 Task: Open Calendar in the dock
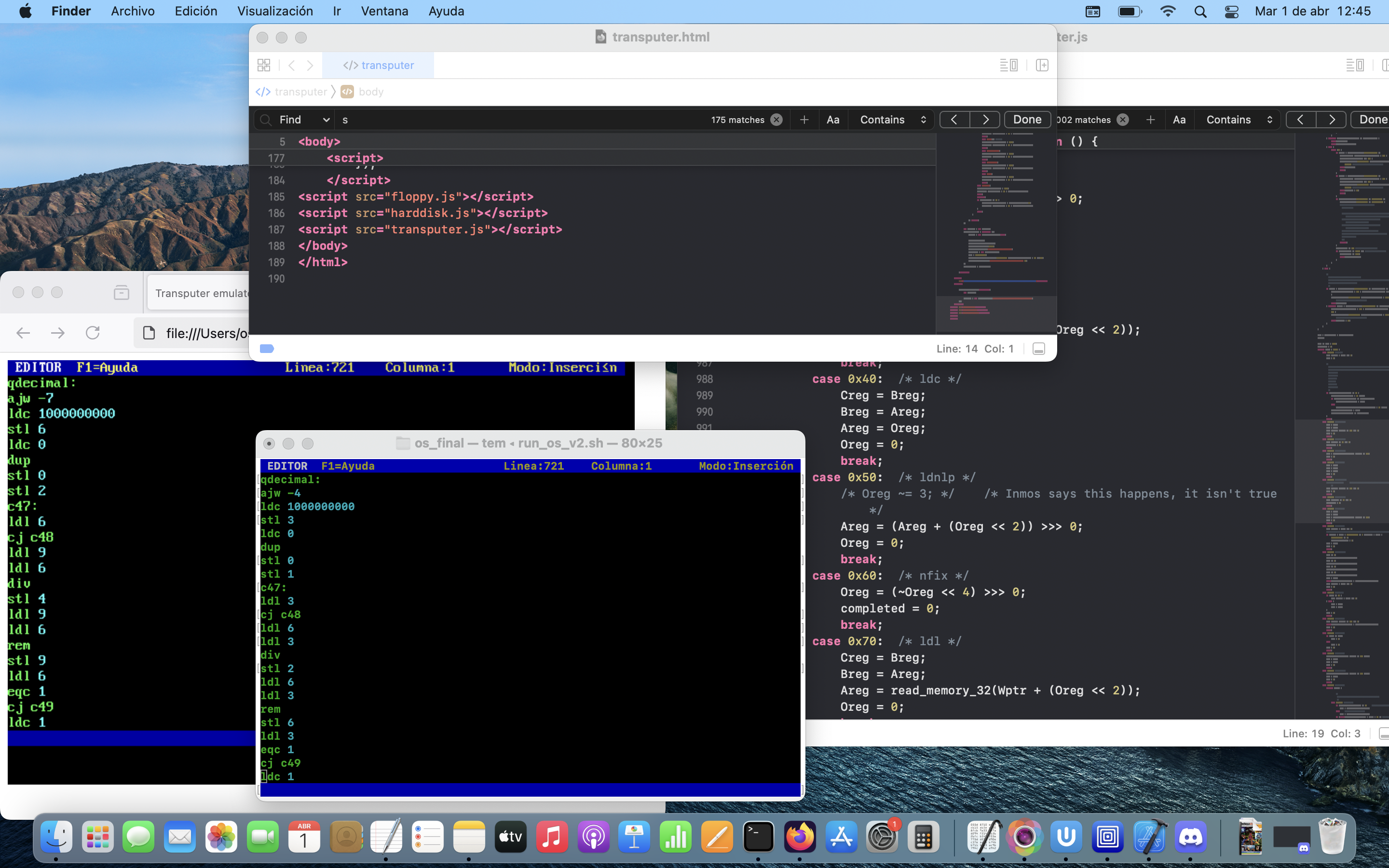click(x=304, y=837)
